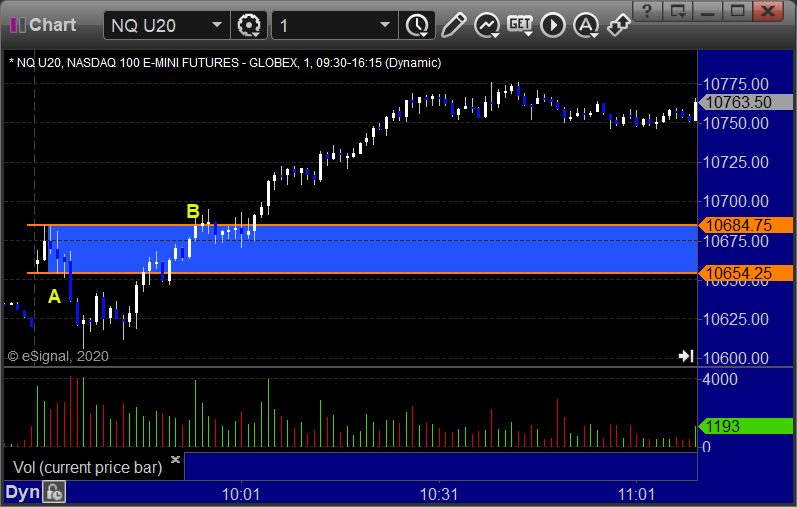Click the pop-out window button in title bar

point(678,11)
